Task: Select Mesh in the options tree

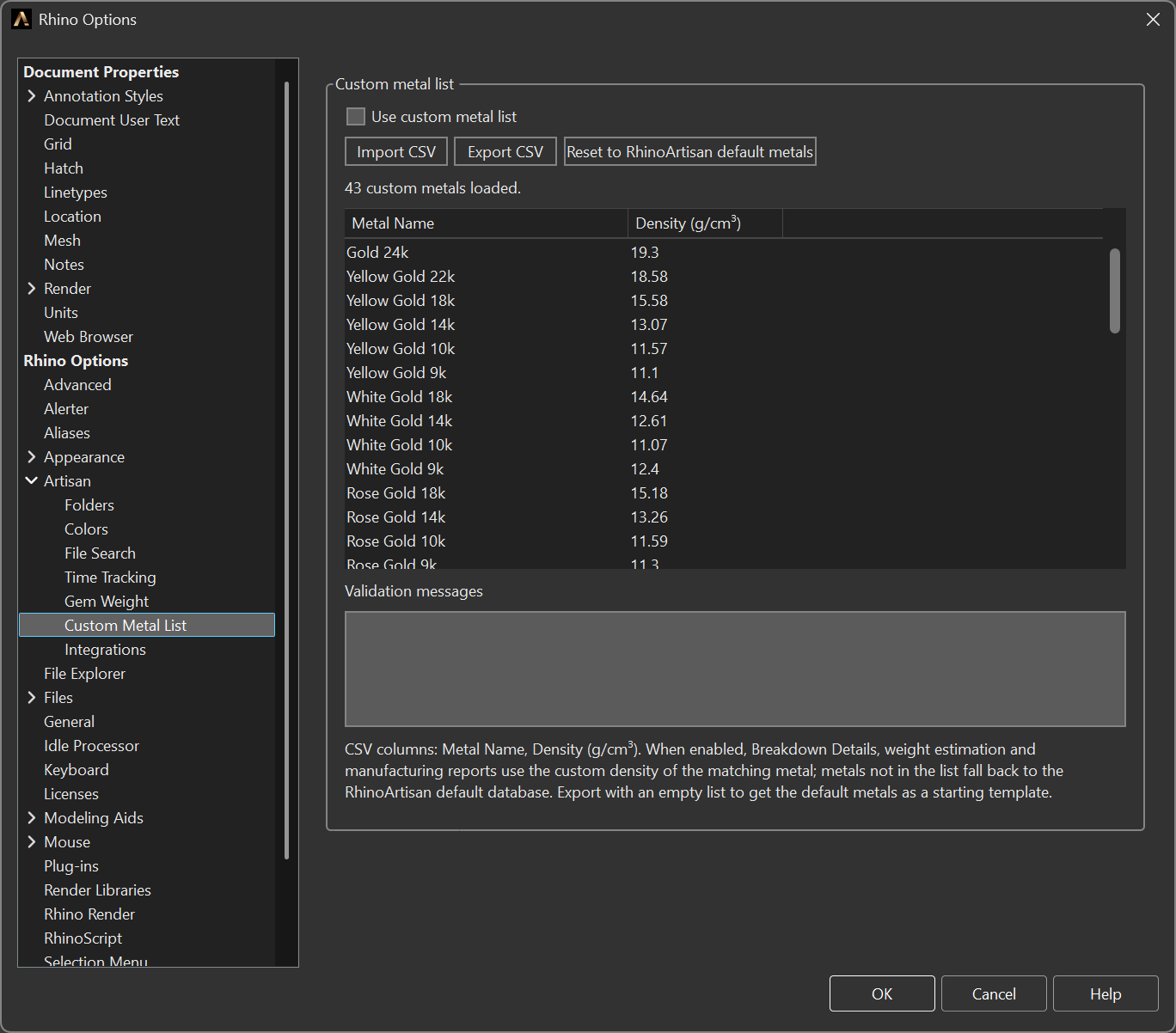Action: [62, 240]
